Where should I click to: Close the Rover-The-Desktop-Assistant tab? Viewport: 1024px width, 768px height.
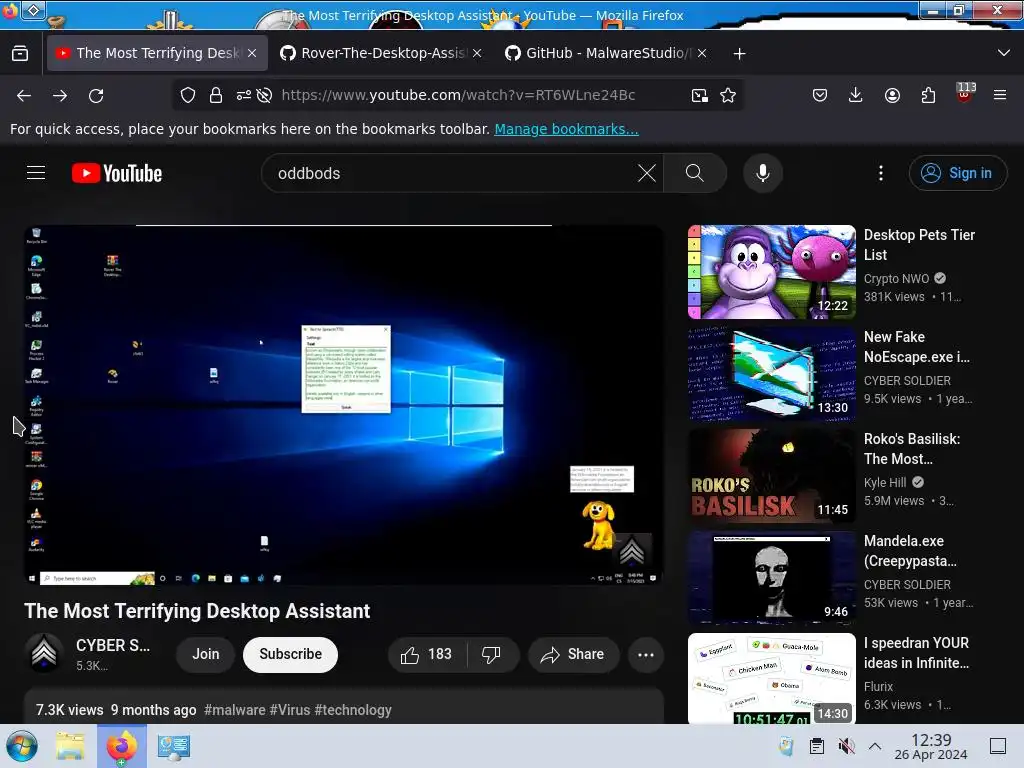tap(477, 54)
